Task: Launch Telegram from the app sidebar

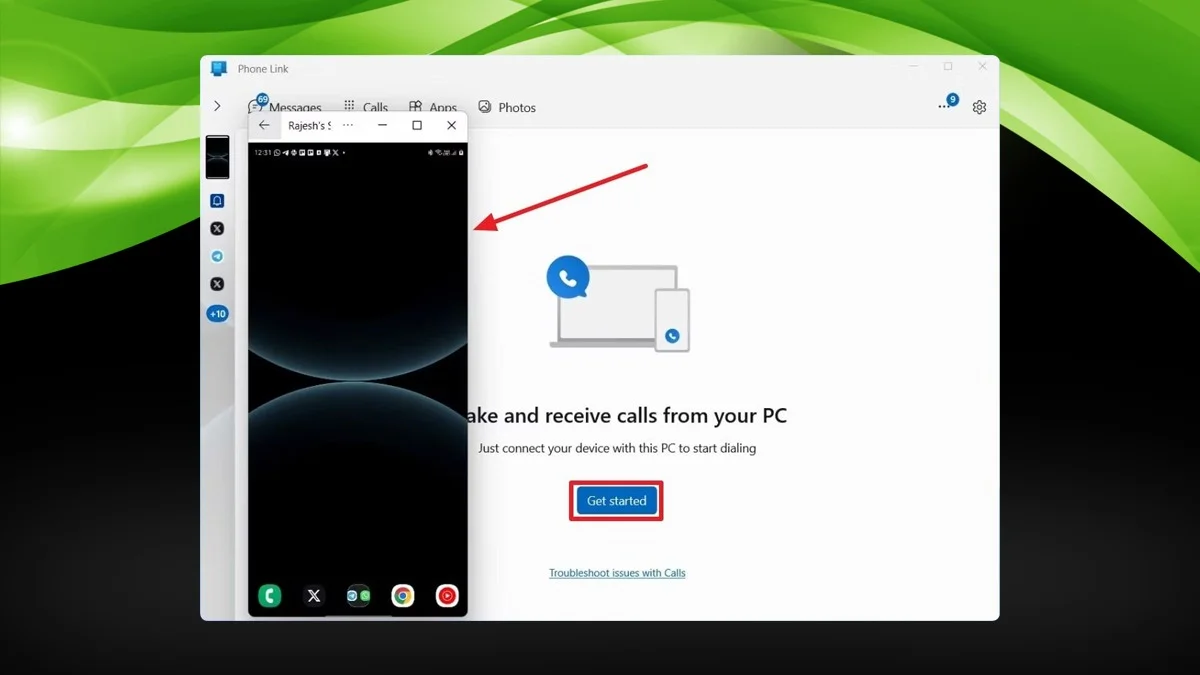Action: (217, 256)
